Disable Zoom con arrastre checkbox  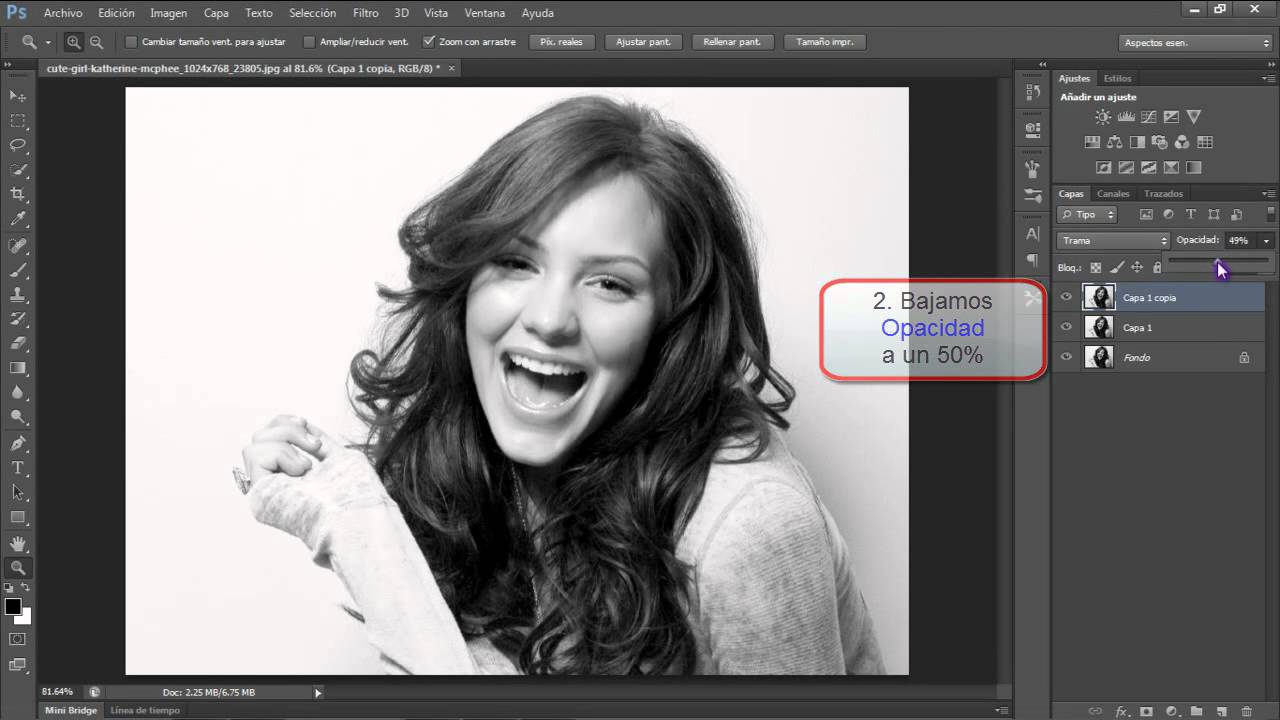429,42
